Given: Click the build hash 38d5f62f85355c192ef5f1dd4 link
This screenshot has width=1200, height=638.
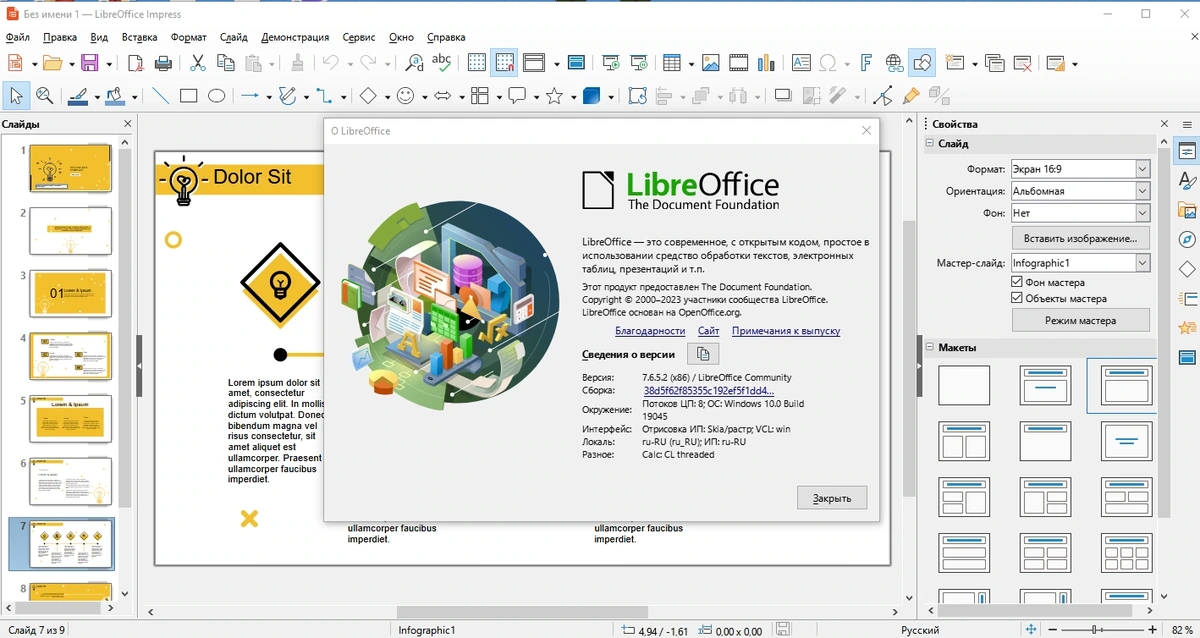Looking at the screenshot, I should [708, 391].
